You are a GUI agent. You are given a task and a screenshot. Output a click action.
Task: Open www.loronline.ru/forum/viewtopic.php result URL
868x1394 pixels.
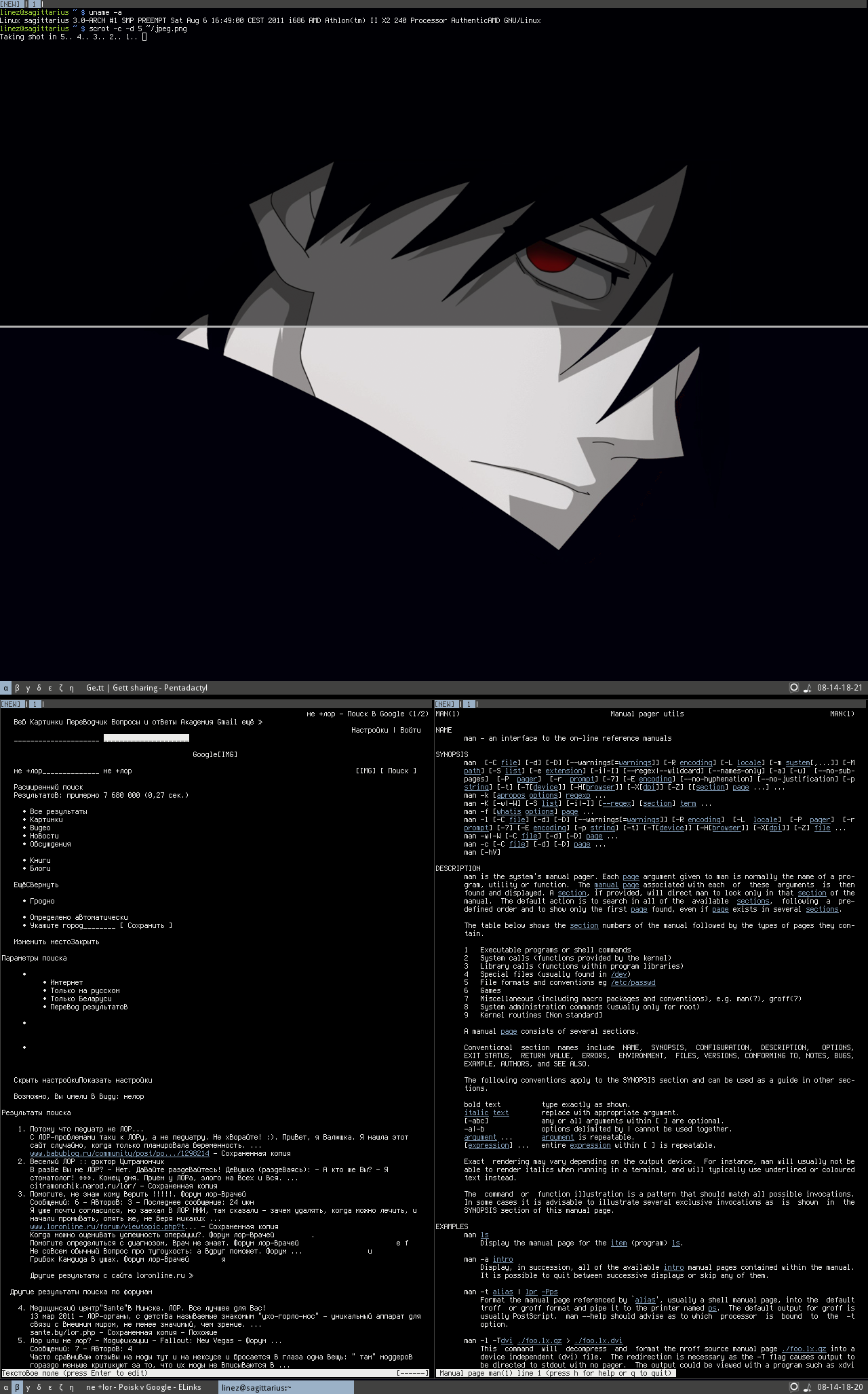[108, 1226]
